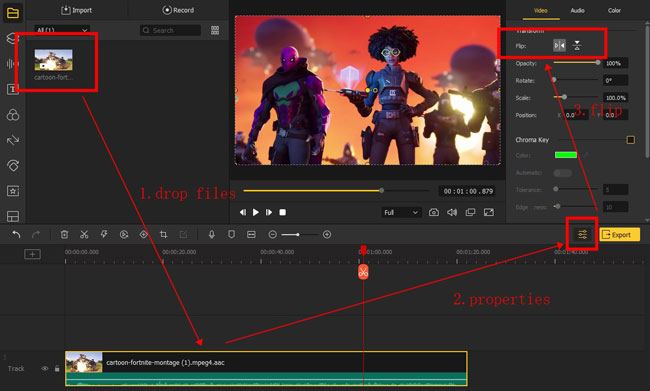650x391 pixels.
Task: Switch to the Color properties tab
Action: [614, 10]
